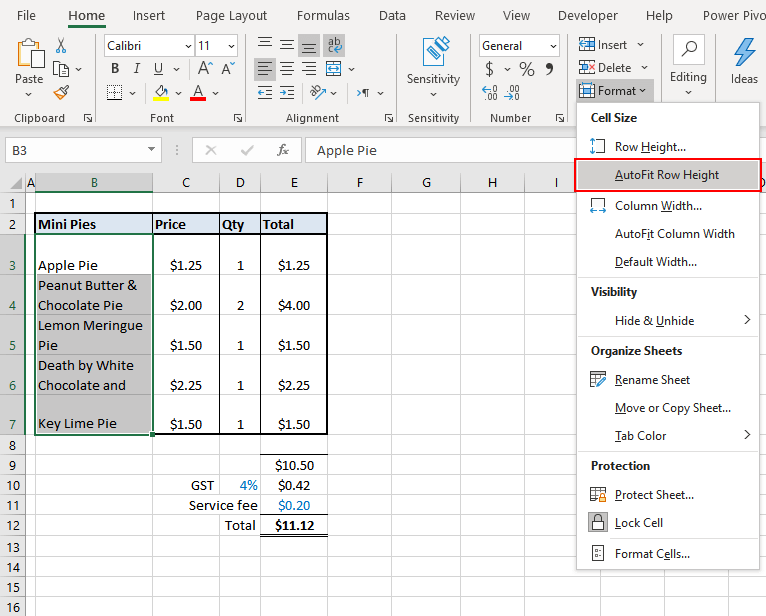
Task: Toggle Underline formatting
Action: (x=158, y=68)
